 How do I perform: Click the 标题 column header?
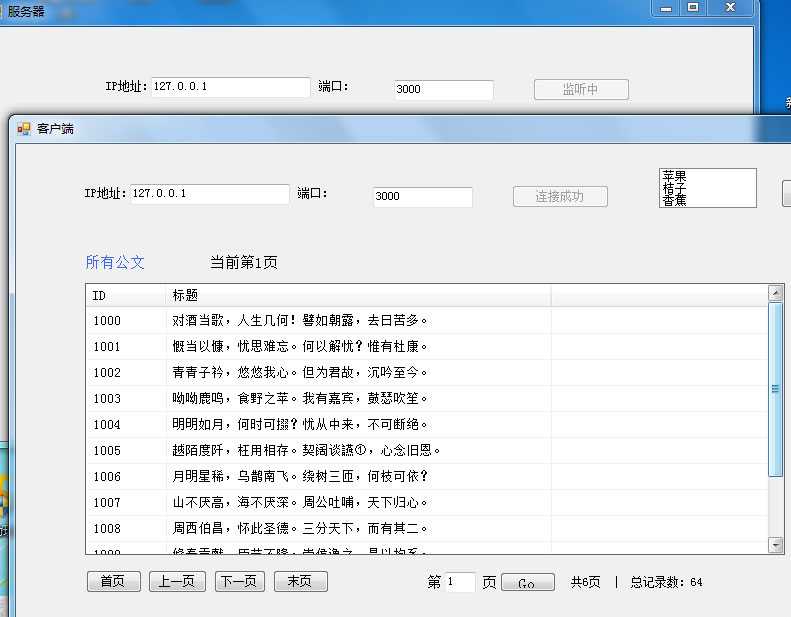pyautogui.click(x=358, y=296)
